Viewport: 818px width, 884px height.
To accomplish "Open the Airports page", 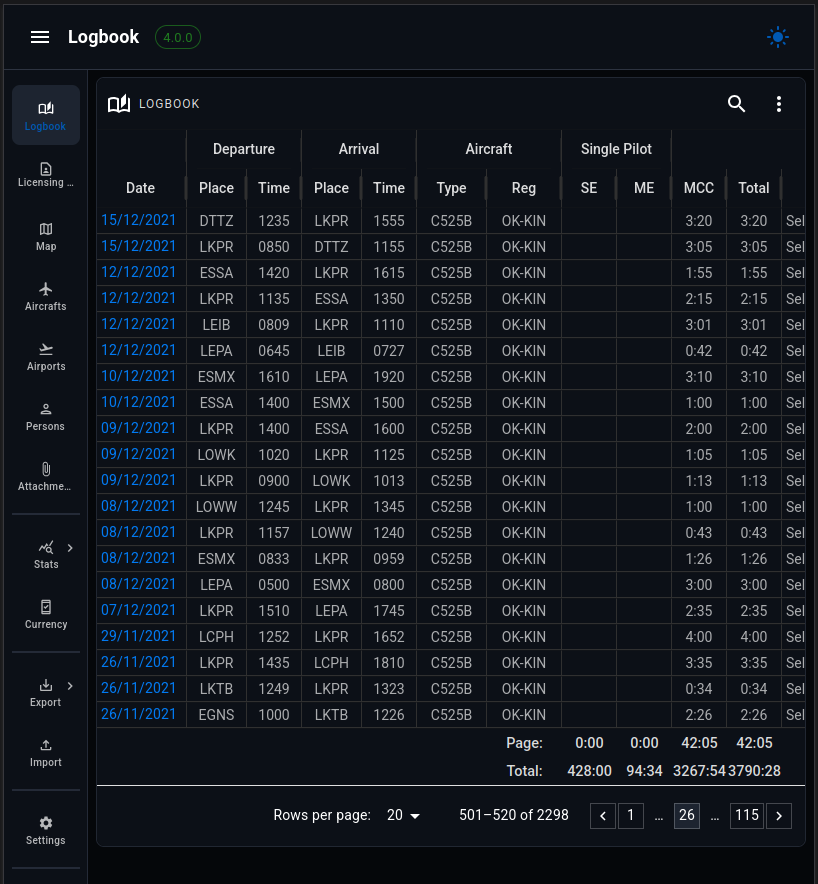I will click(x=46, y=356).
